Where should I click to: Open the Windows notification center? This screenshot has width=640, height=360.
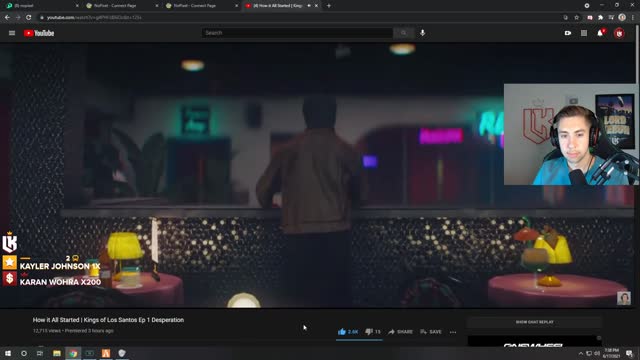(x=629, y=353)
